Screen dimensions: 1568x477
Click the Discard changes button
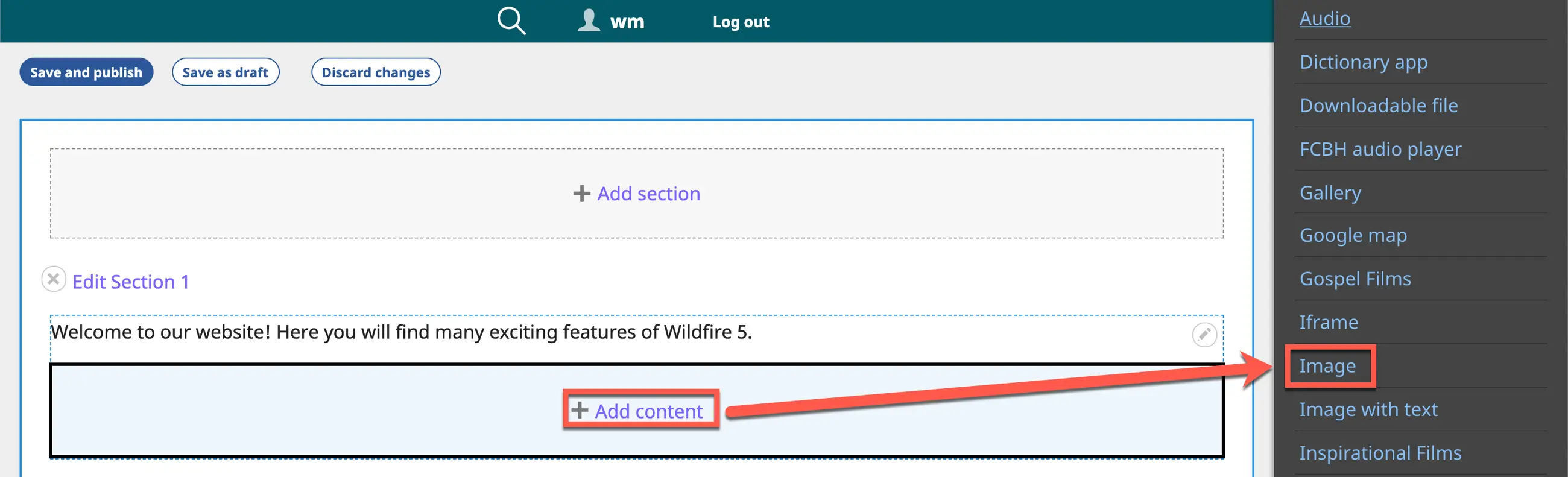pyautogui.click(x=376, y=72)
